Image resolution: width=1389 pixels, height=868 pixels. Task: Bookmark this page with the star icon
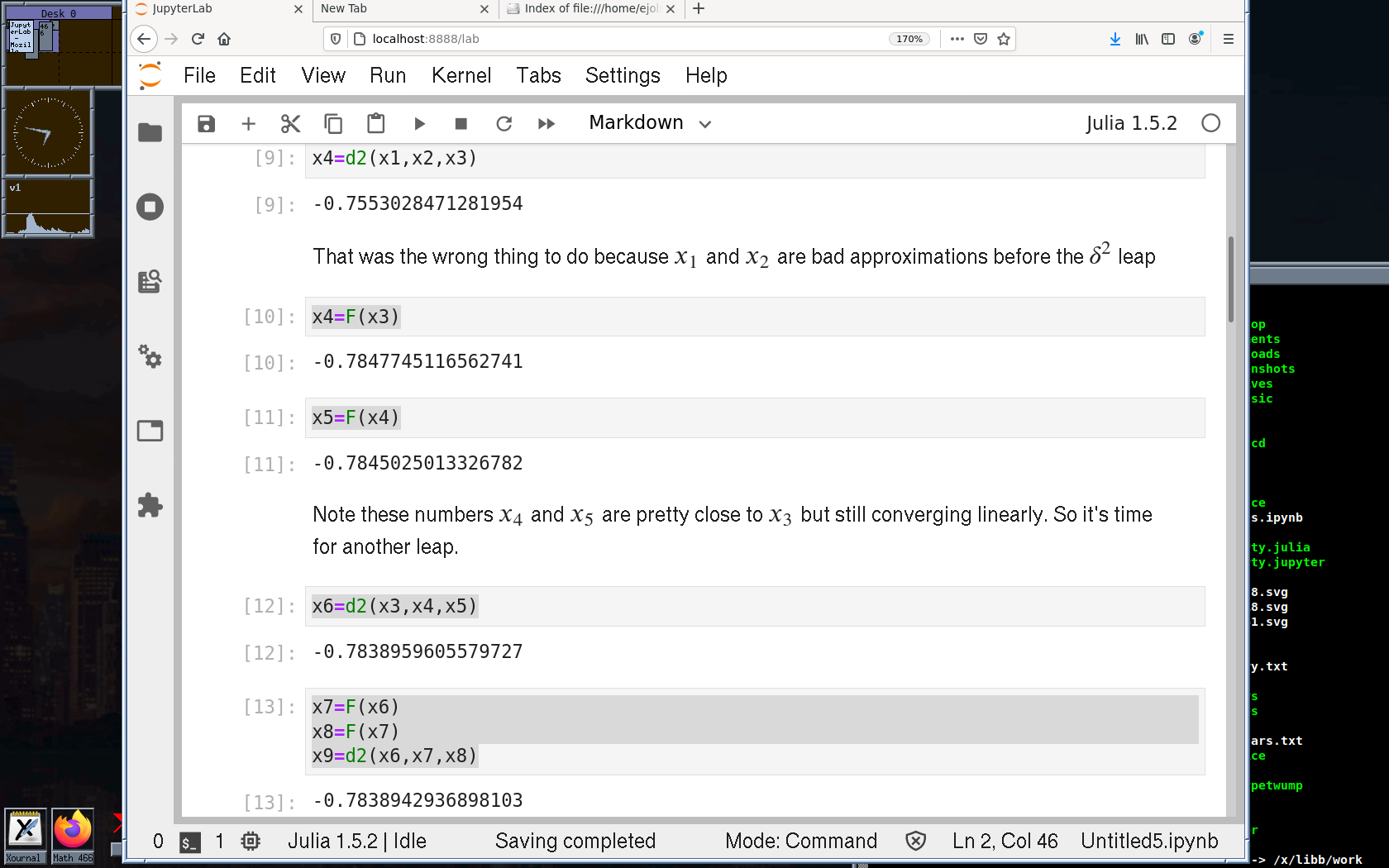[1004, 39]
